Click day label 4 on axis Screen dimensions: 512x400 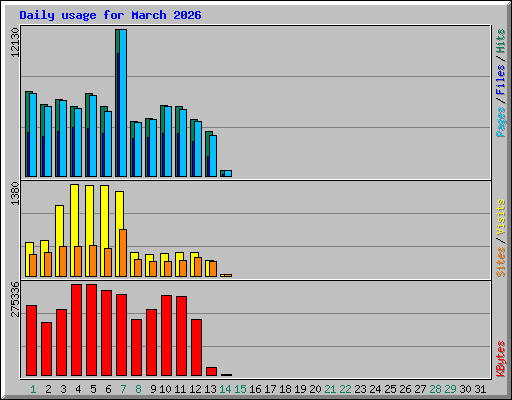[78, 389]
